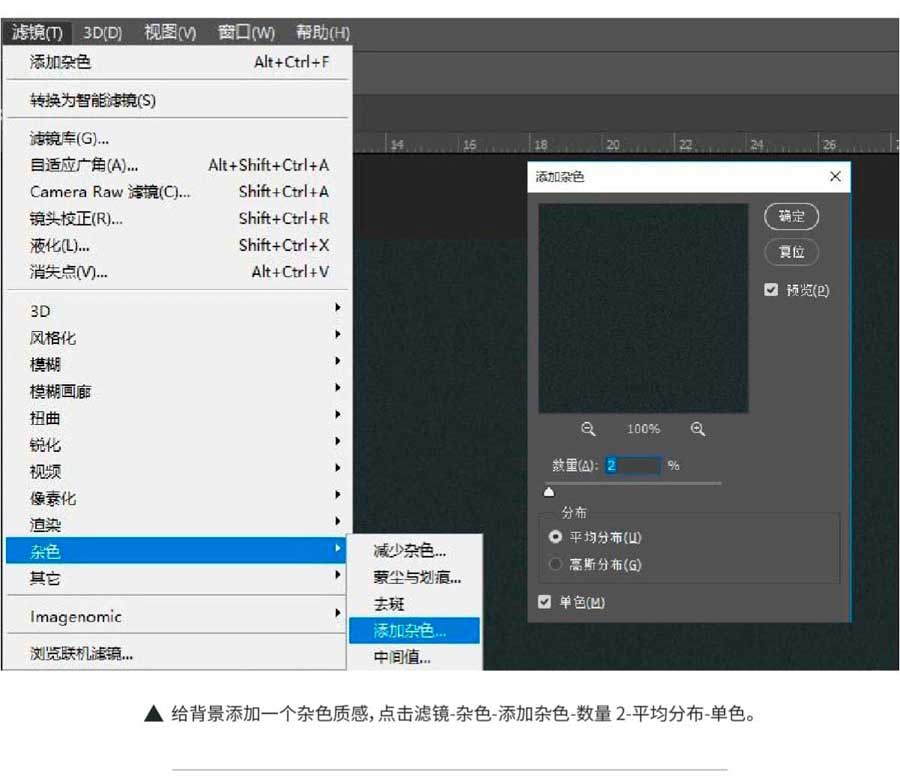900x776 pixels.
Task: Open 消失点(V)...
Action: [x=176, y=271]
